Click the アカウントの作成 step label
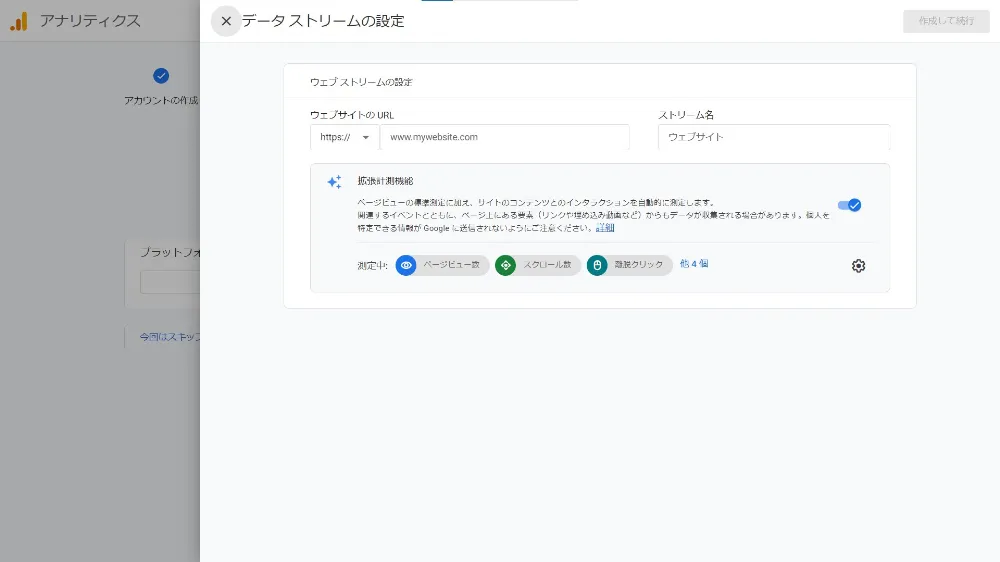This screenshot has height=562, width=1000. (x=161, y=100)
